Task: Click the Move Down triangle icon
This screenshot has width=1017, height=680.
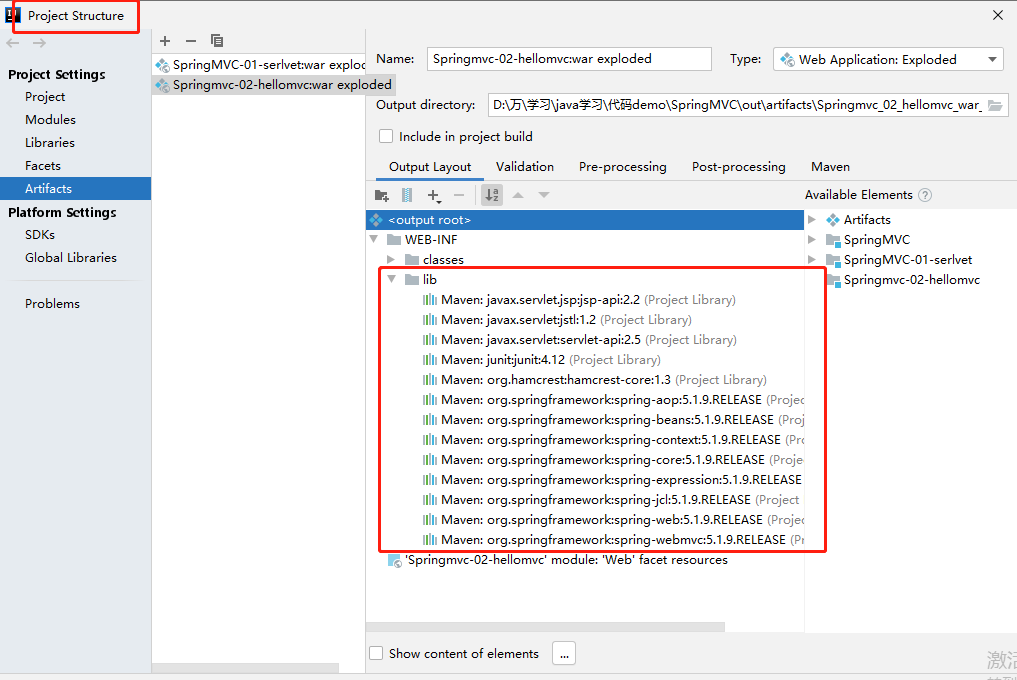Action: (544, 195)
